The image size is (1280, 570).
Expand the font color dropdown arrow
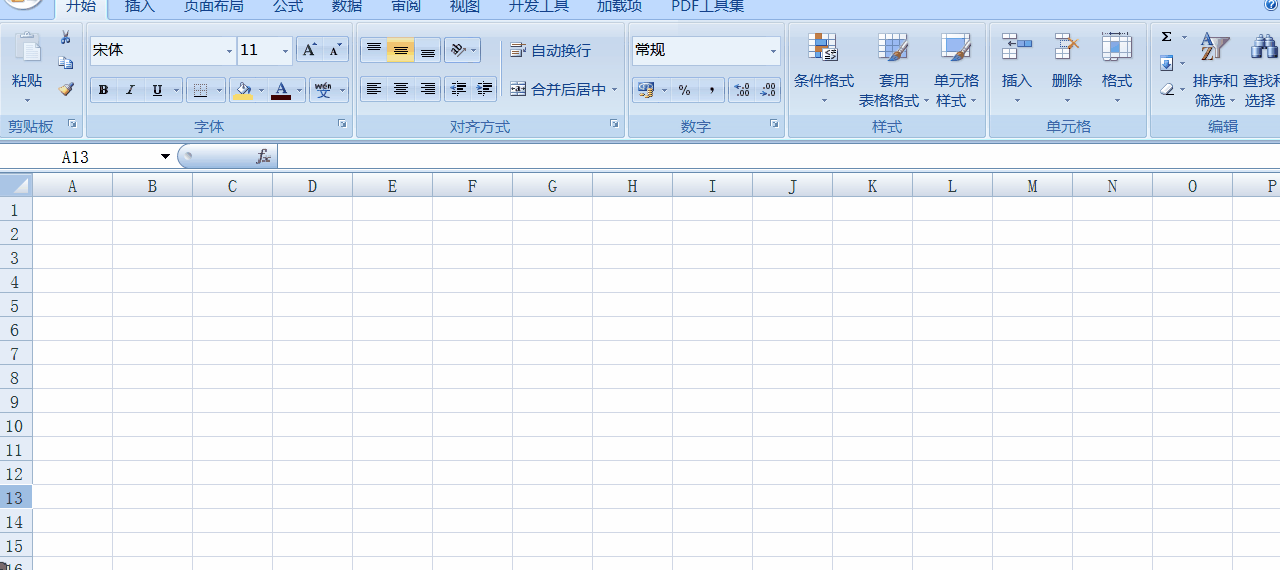299,90
